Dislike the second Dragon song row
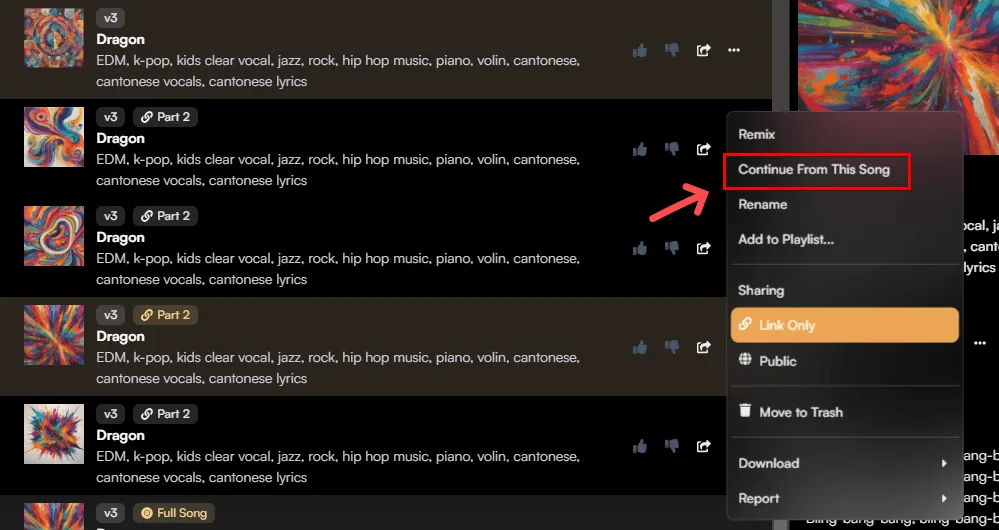999x530 pixels. point(672,150)
